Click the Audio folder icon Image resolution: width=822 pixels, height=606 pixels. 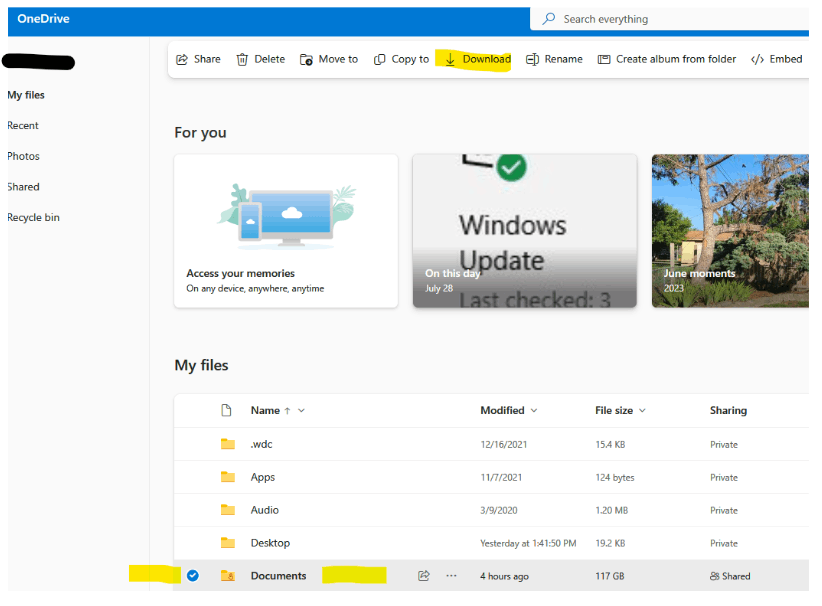[228, 510]
